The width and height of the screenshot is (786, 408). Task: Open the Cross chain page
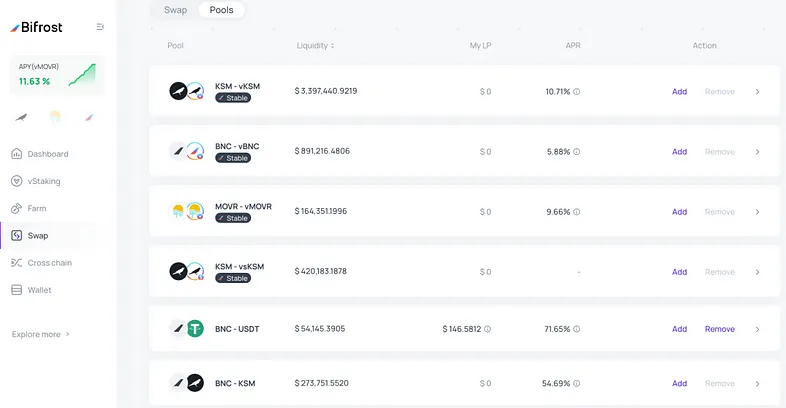[50, 263]
